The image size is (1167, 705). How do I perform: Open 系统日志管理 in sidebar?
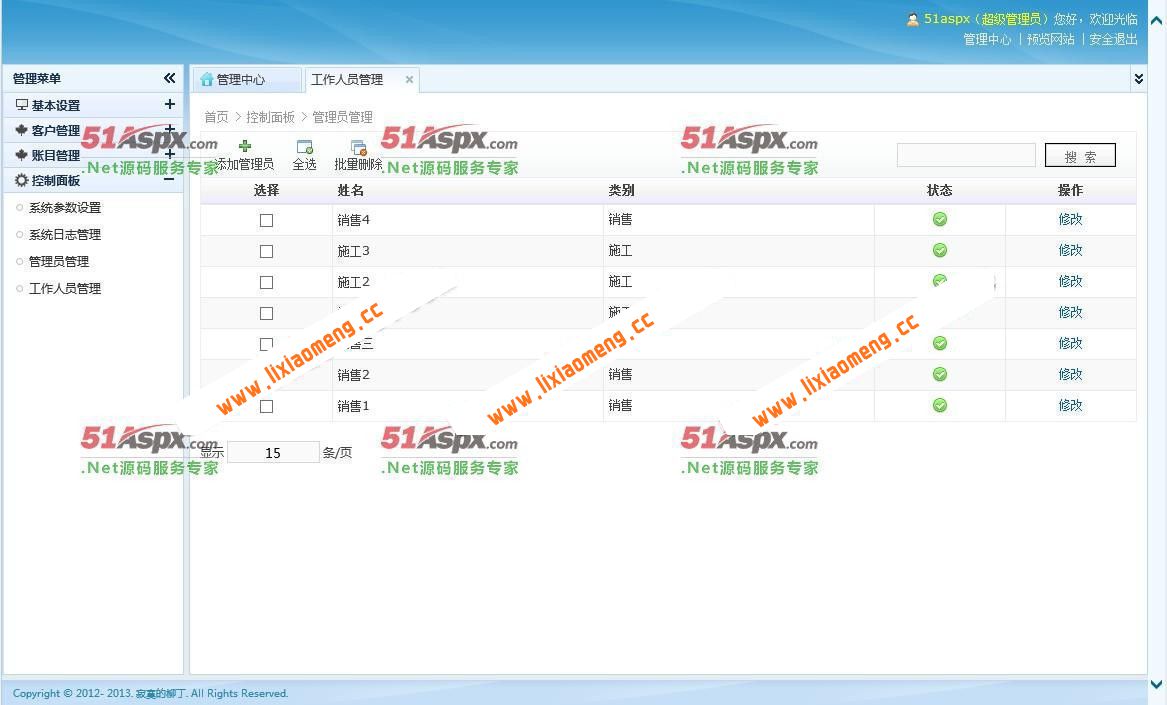(x=65, y=235)
